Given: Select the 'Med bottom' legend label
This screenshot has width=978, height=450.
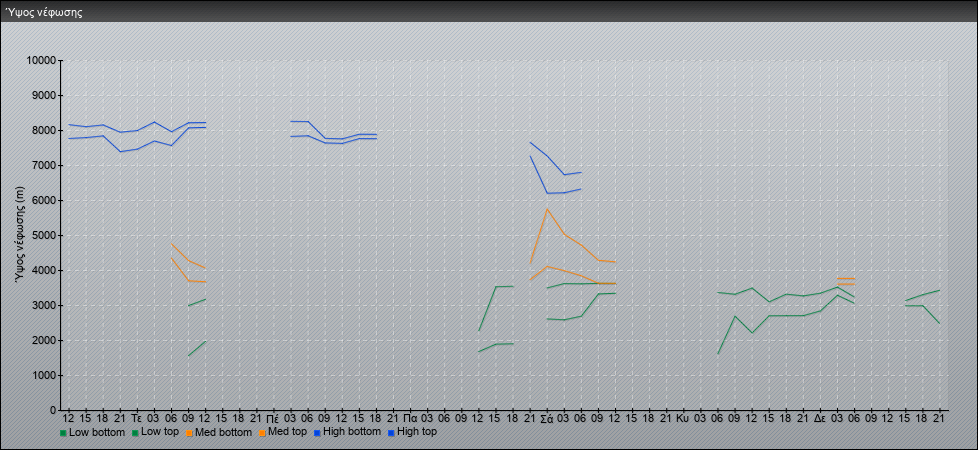Looking at the screenshot, I should click(223, 432).
